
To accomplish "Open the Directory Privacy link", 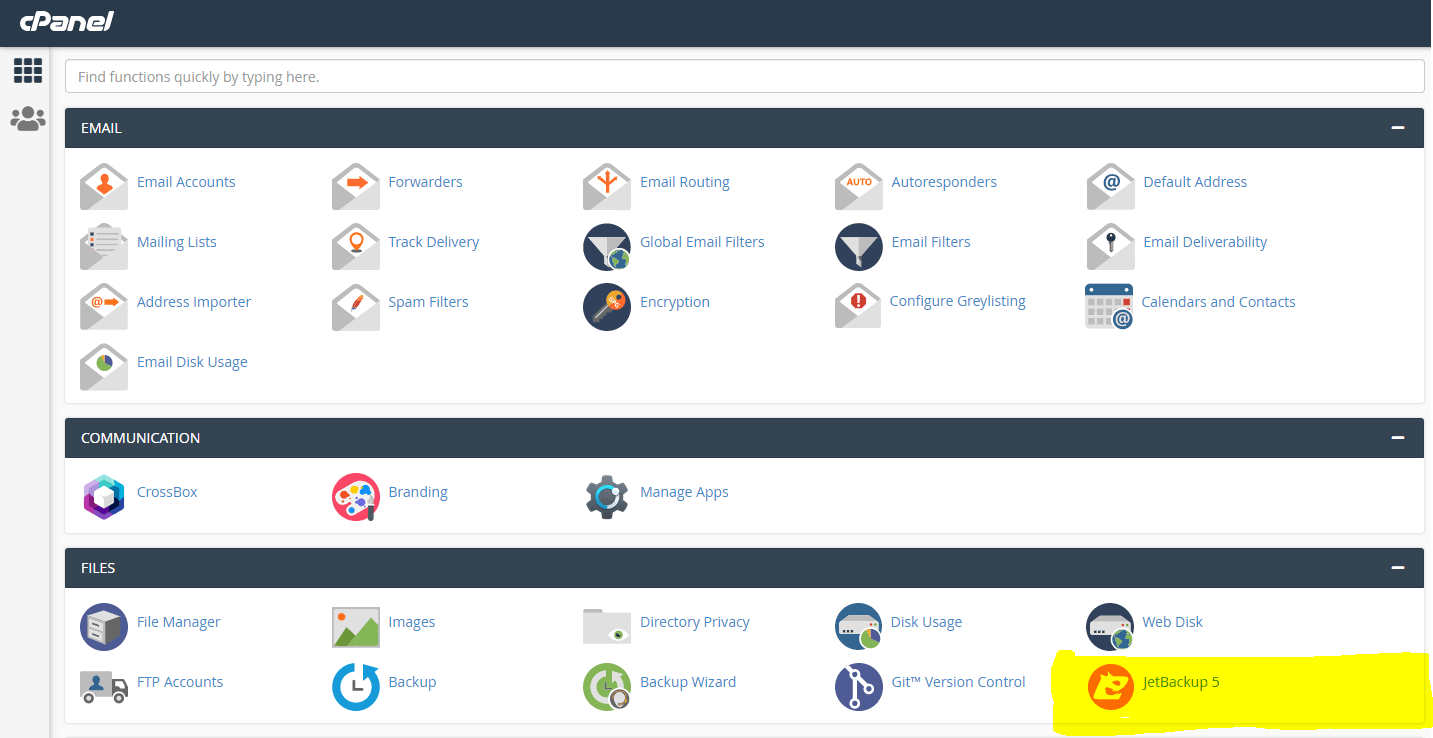I will click(695, 622).
